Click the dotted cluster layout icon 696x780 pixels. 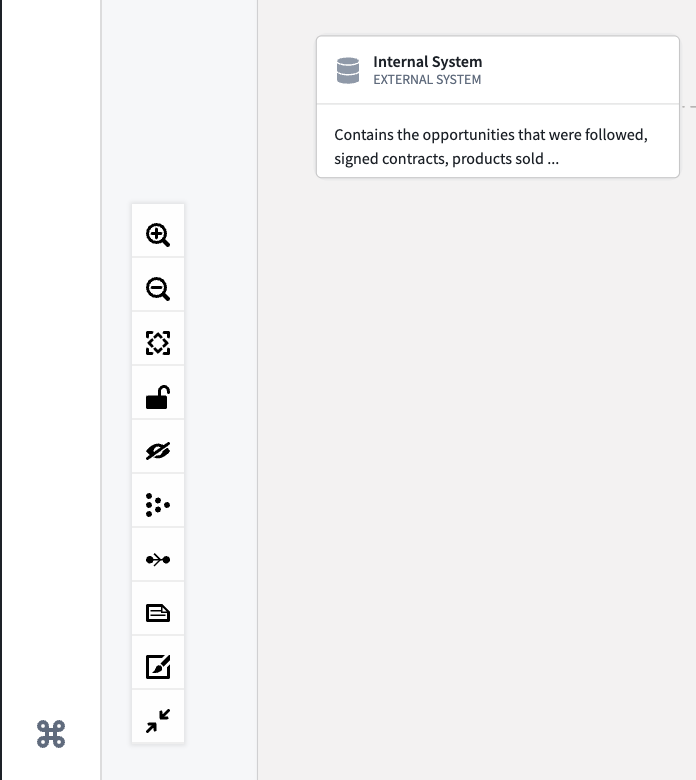[158, 505]
